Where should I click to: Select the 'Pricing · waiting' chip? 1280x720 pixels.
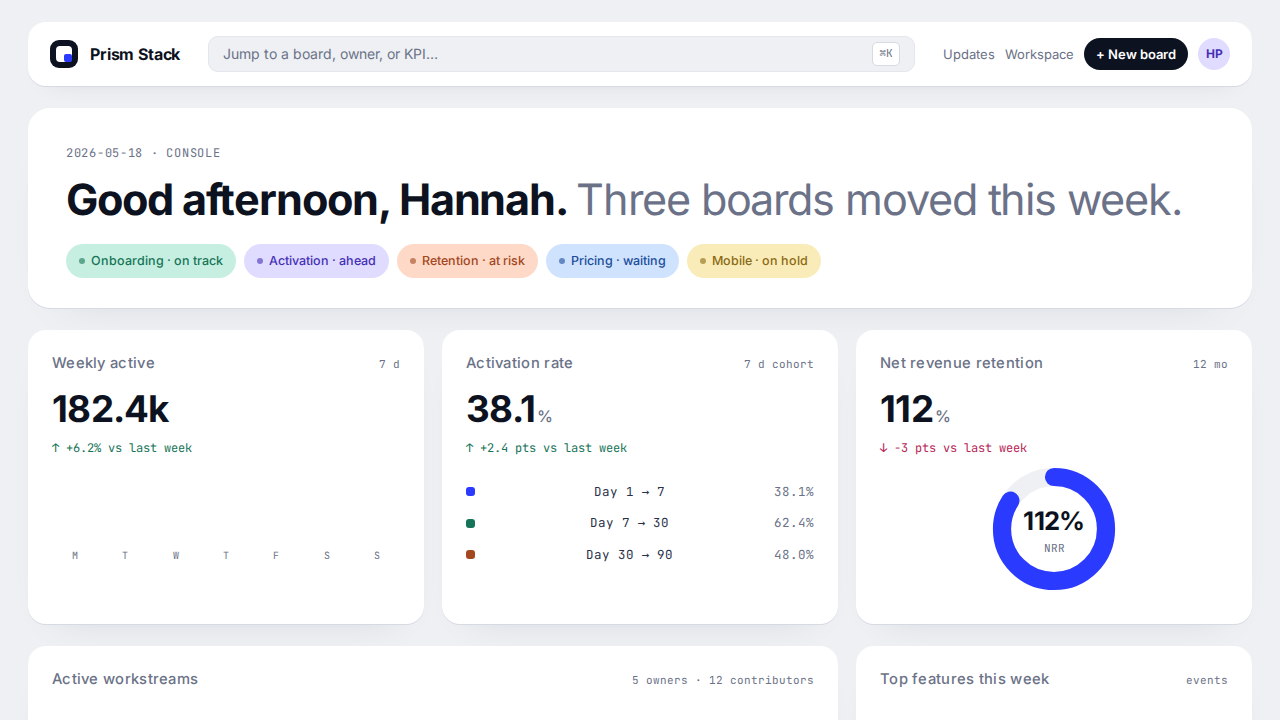(x=612, y=261)
